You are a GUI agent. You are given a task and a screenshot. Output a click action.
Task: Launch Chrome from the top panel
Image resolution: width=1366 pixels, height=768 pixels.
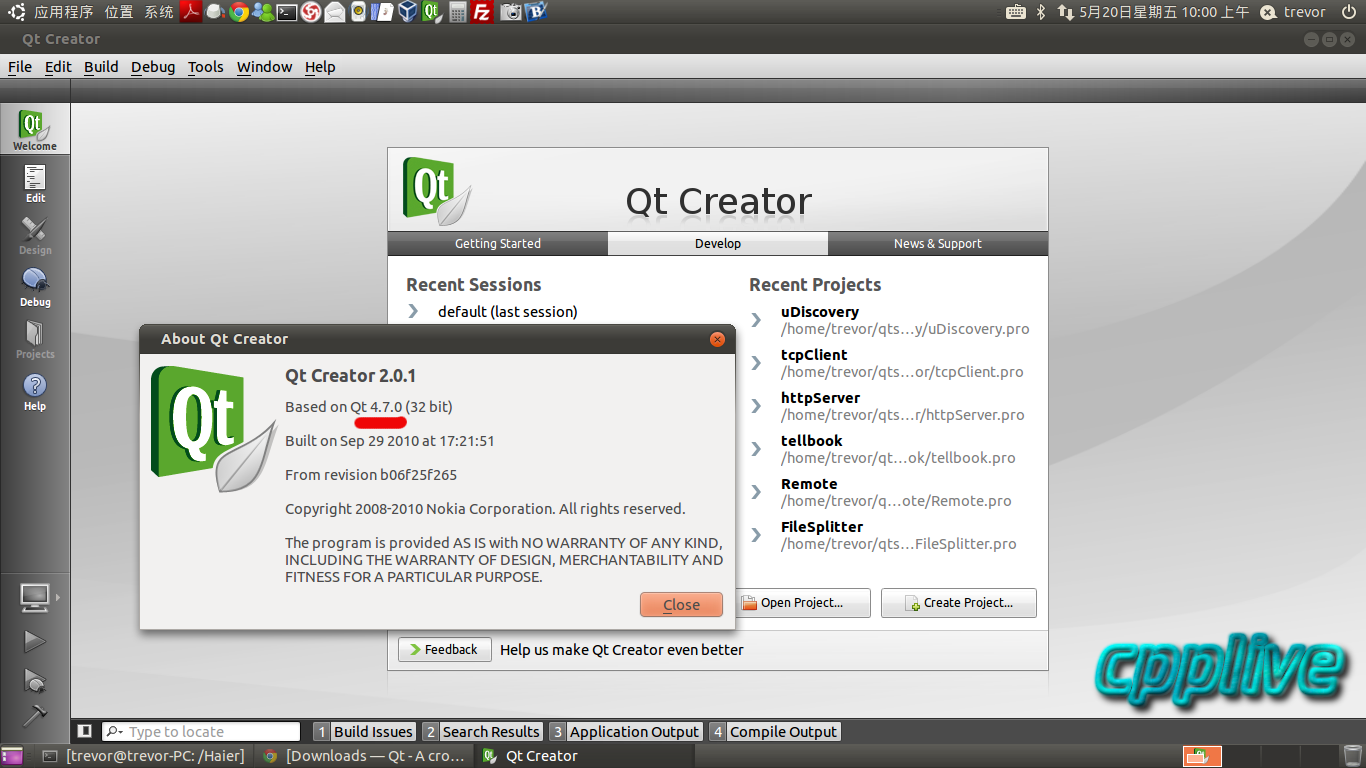click(x=238, y=12)
